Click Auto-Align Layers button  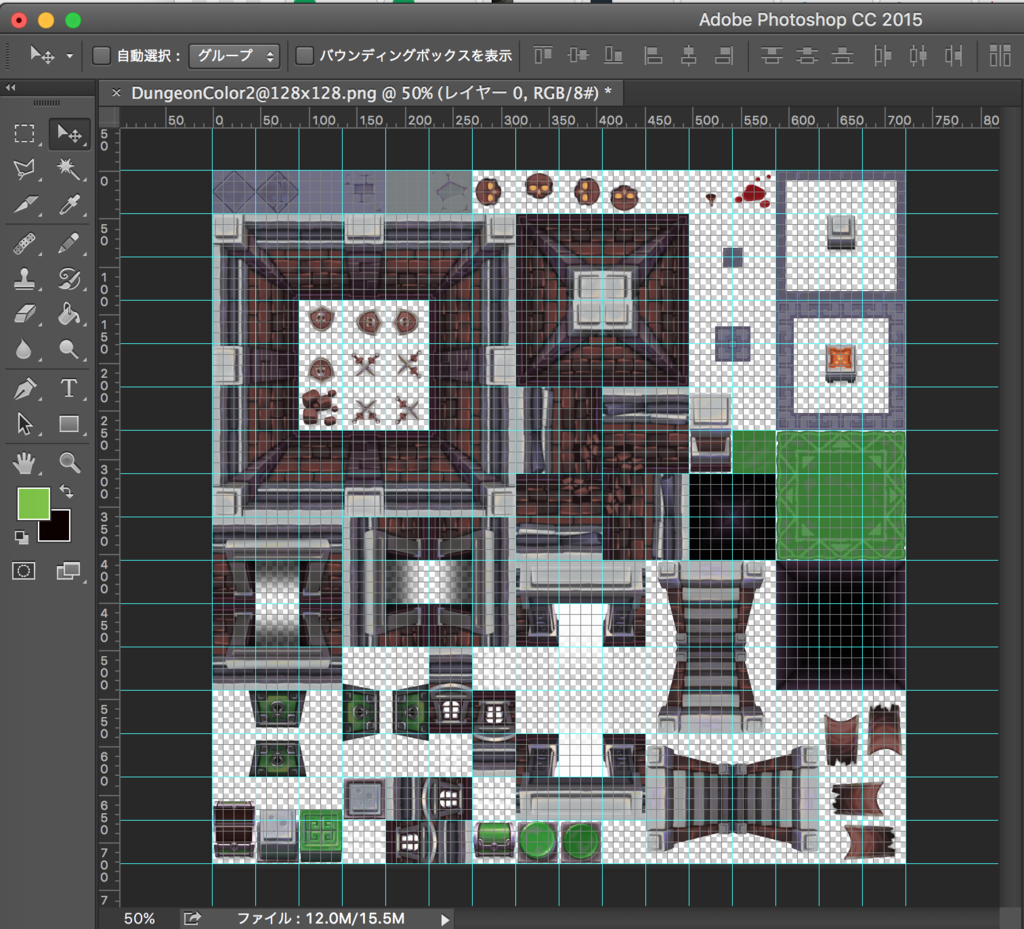[x=1000, y=55]
